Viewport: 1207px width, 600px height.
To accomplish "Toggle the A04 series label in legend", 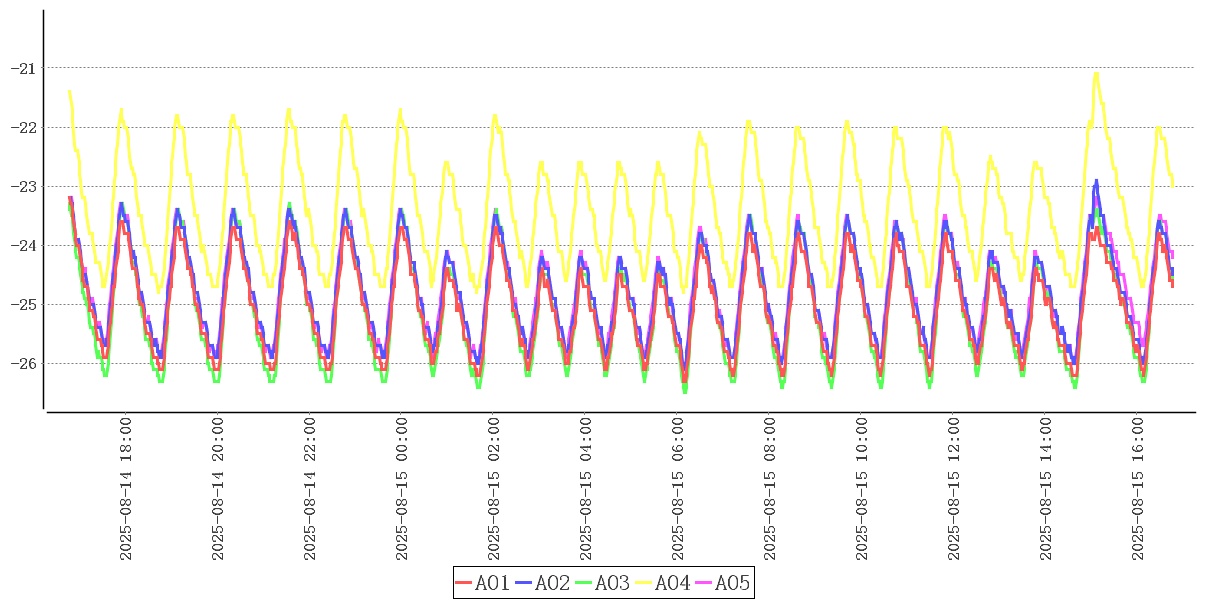I will pos(672,583).
